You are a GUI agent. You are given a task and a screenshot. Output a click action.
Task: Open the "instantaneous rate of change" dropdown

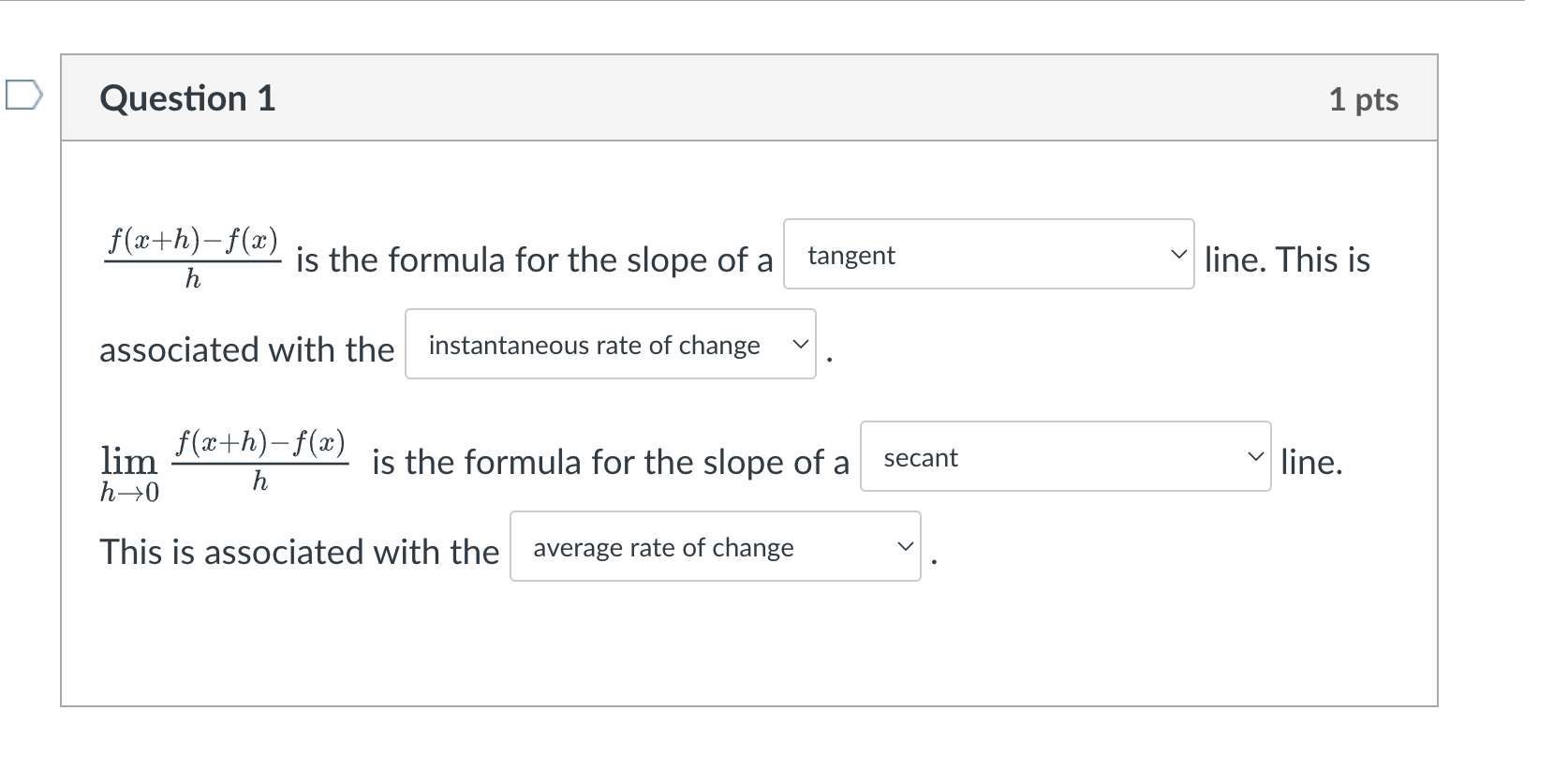coord(610,345)
